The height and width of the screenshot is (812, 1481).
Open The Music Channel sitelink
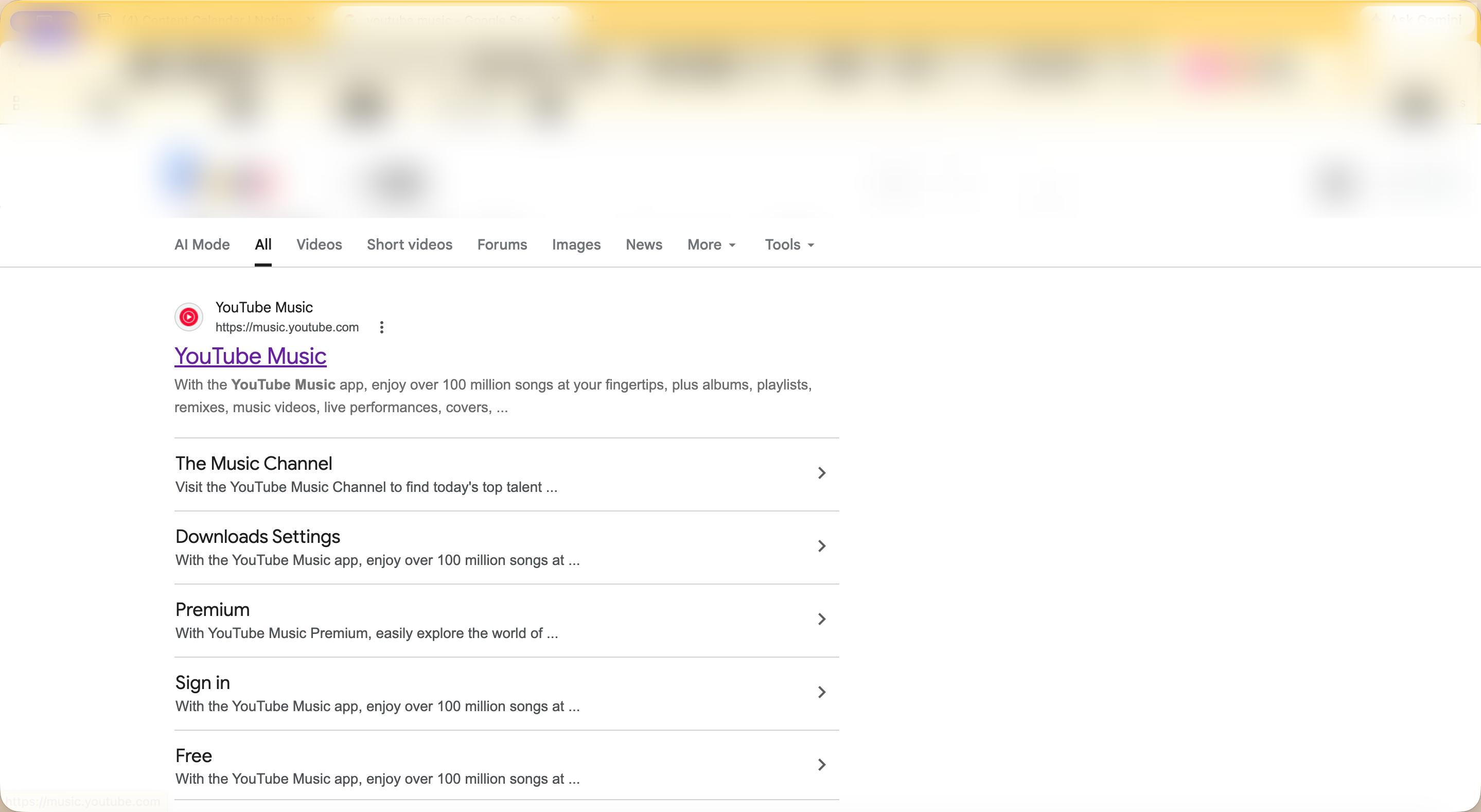[x=254, y=464]
